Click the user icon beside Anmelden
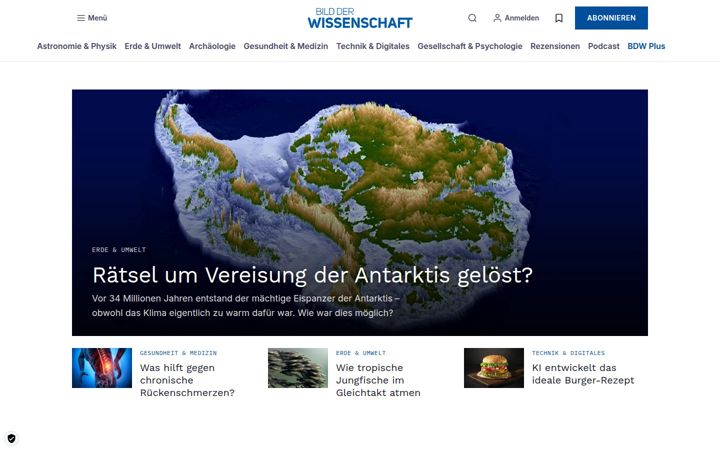Viewport: 720px width, 450px height. 497,18
